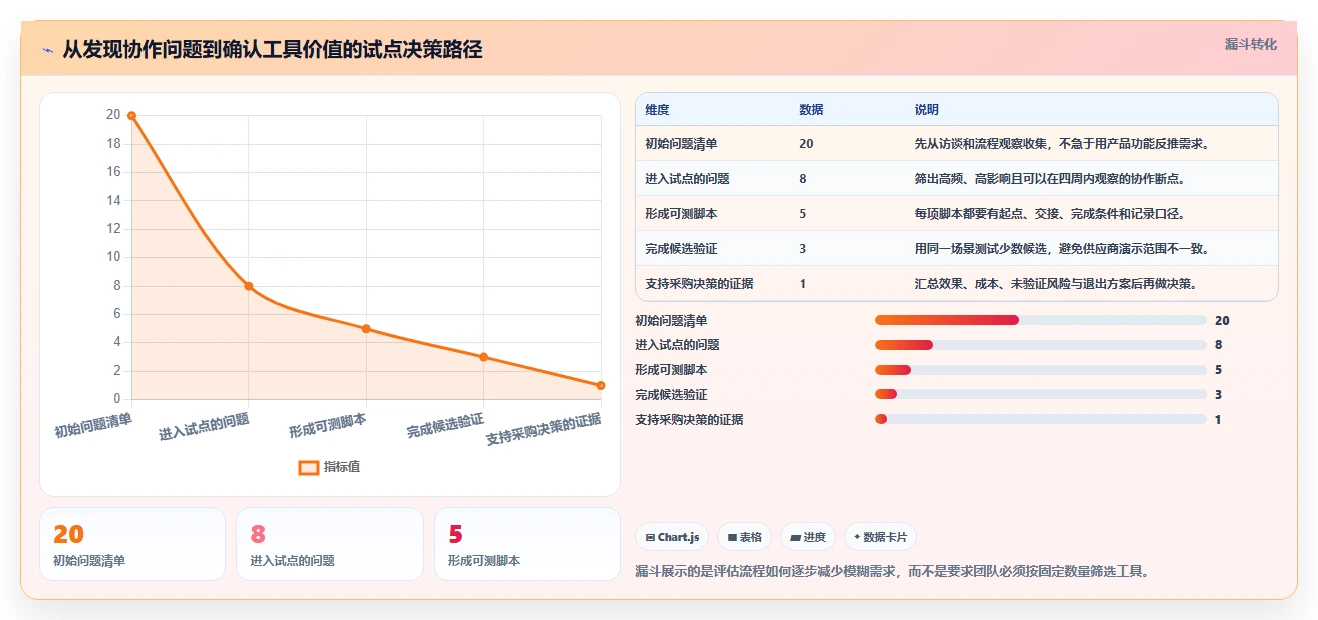Toggle the 指标值 legend swatch

pos(309,467)
